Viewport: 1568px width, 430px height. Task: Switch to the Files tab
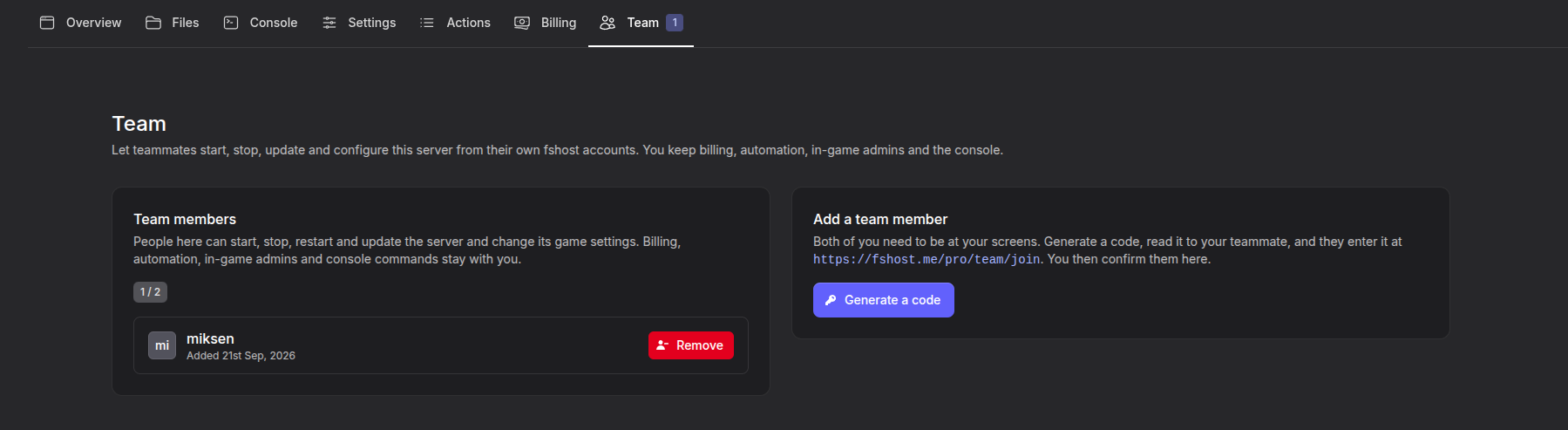pos(173,23)
